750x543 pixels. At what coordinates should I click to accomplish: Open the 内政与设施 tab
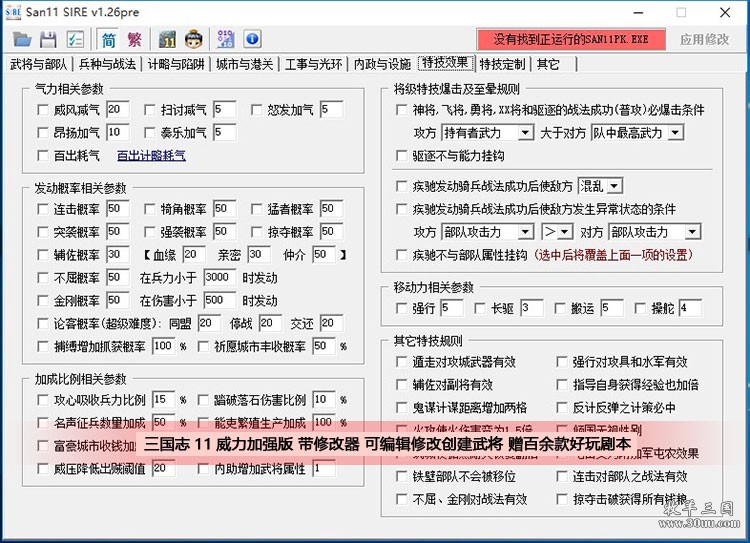(x=383, y=64)
